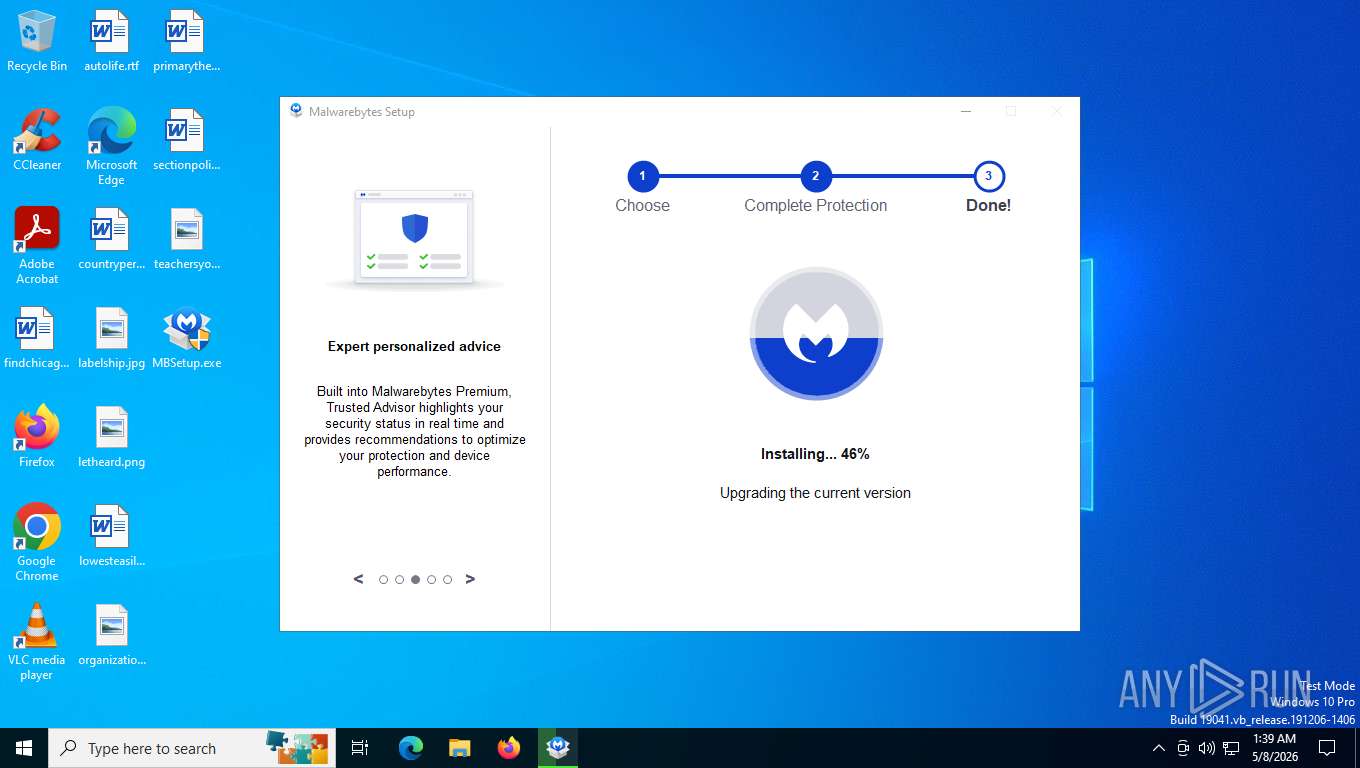
Task: Open the Meet Now camera tray icon
Action: point(1183,748)
